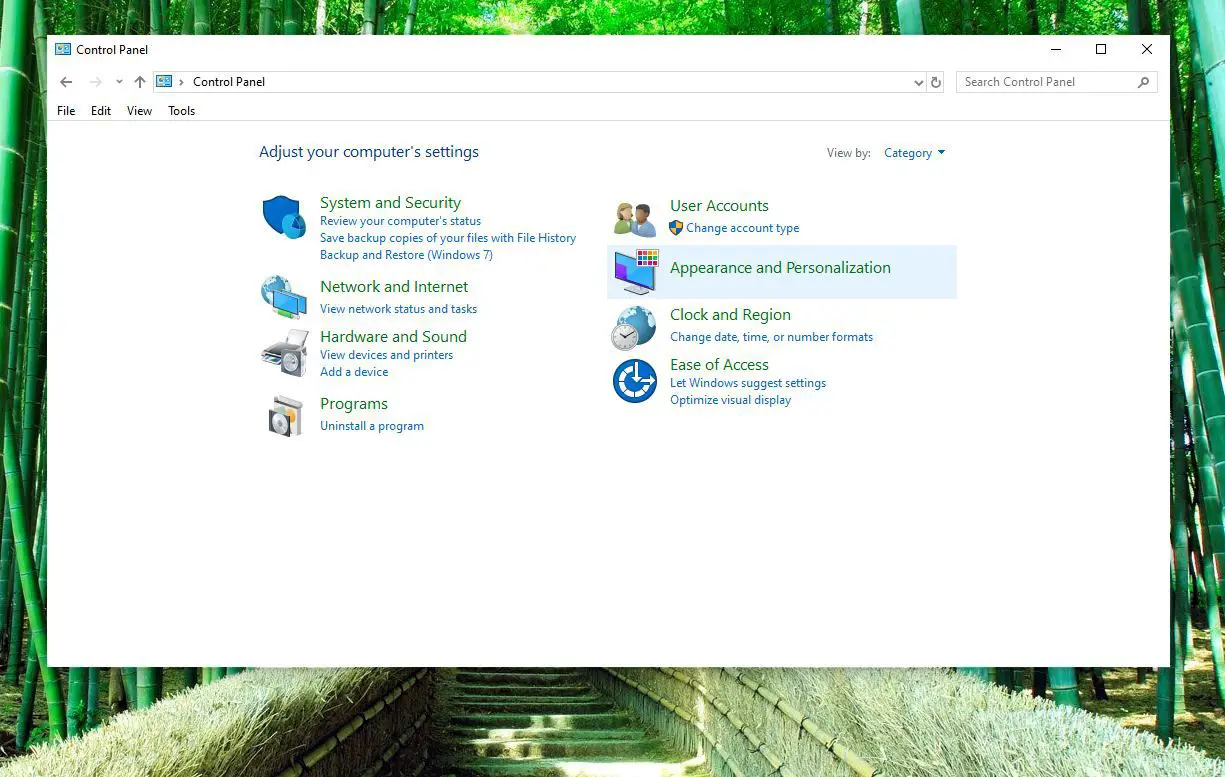
Task: Click Review your computer's status
Action: point(400,221)
